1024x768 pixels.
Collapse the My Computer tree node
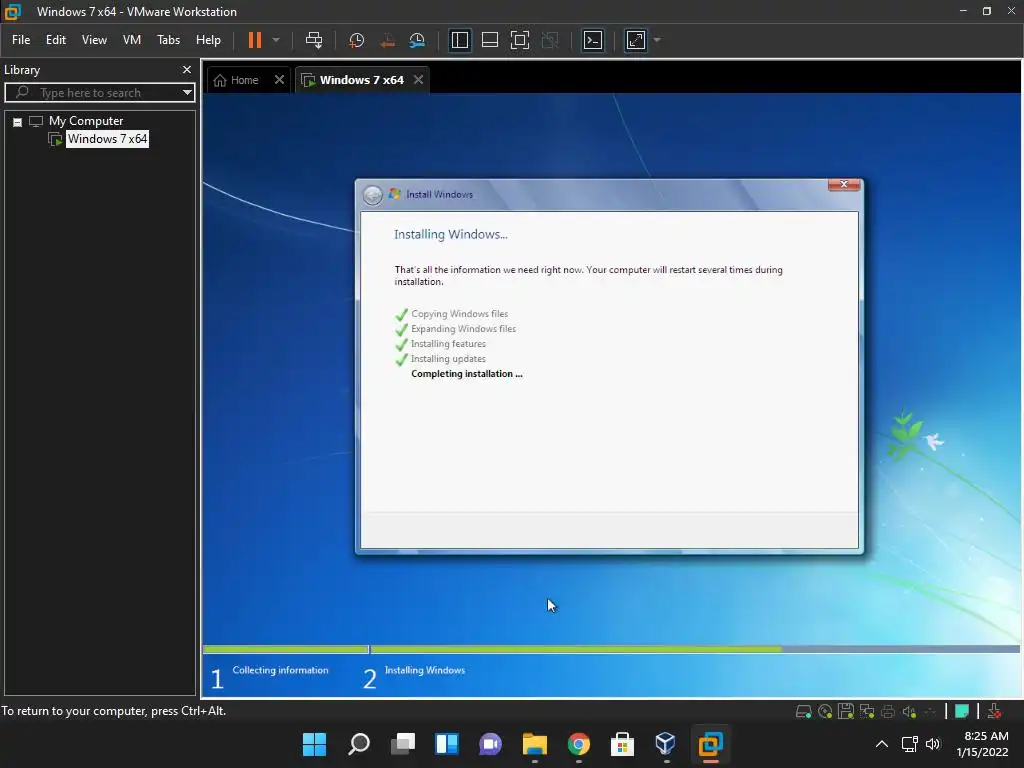pyautogui.click(x=18, y=121)
